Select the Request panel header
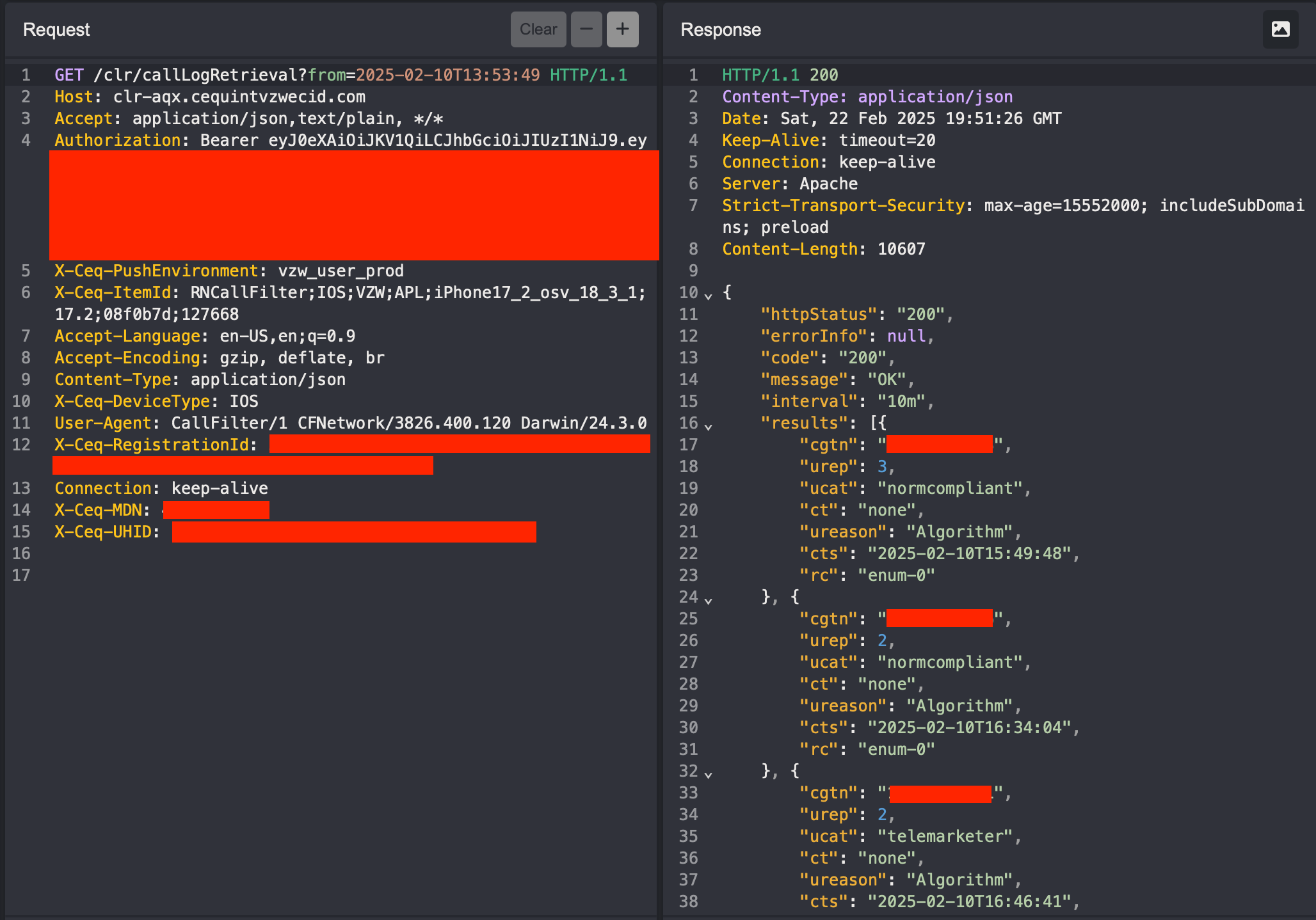1316x920 pixels. pyautogui.click(x=56, y=29)
